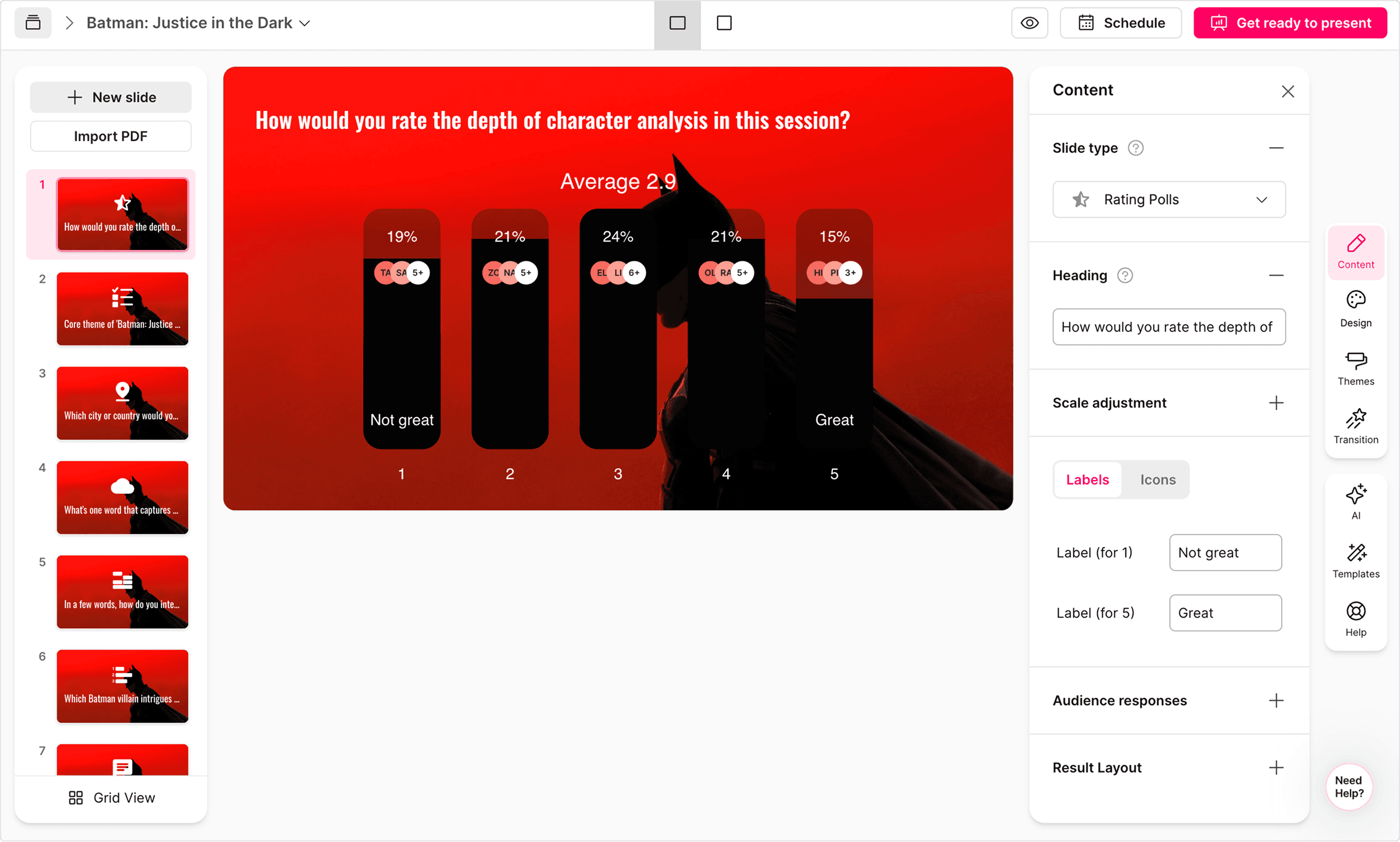Screen dimensions: 1400x842
Task: Select the Batman villain slide thumbnail
Action: click(x=122, y=686)
